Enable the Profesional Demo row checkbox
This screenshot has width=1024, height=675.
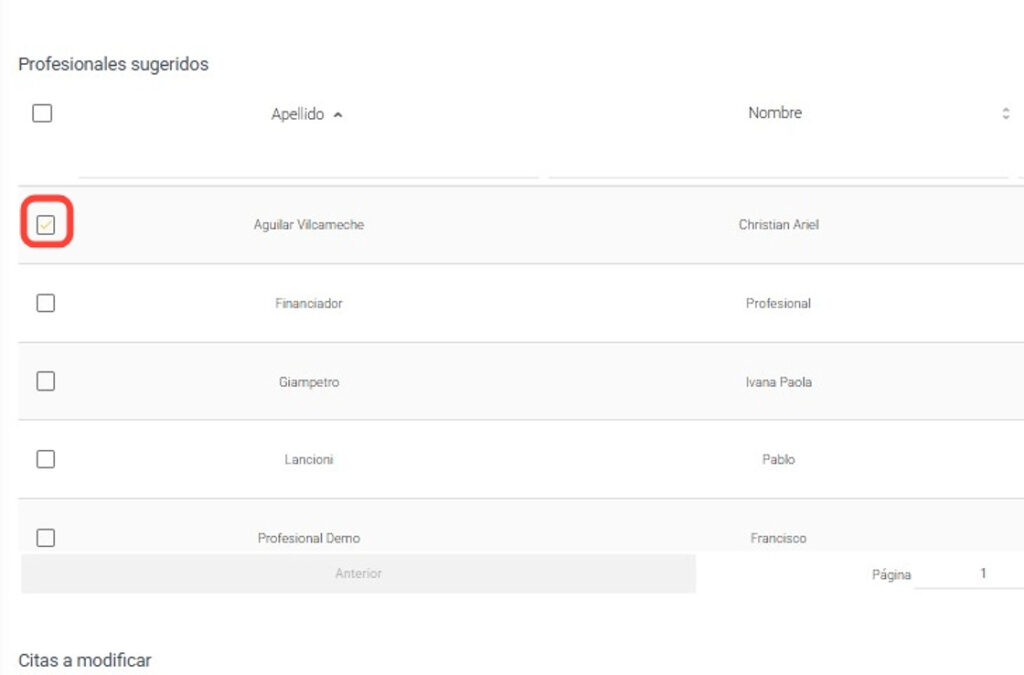(45, 537)
